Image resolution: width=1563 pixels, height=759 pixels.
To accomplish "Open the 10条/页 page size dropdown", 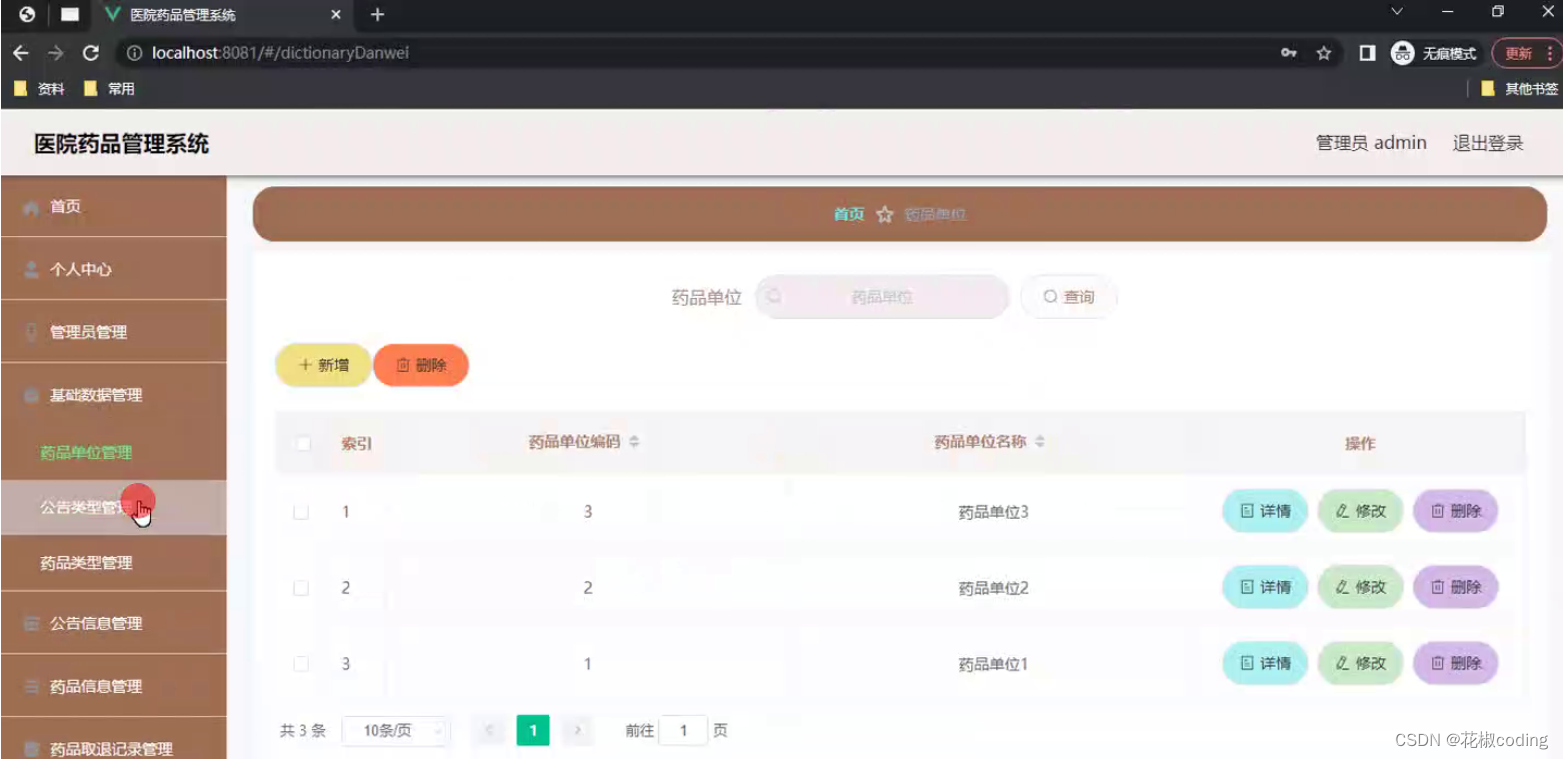I will [395, 730].
